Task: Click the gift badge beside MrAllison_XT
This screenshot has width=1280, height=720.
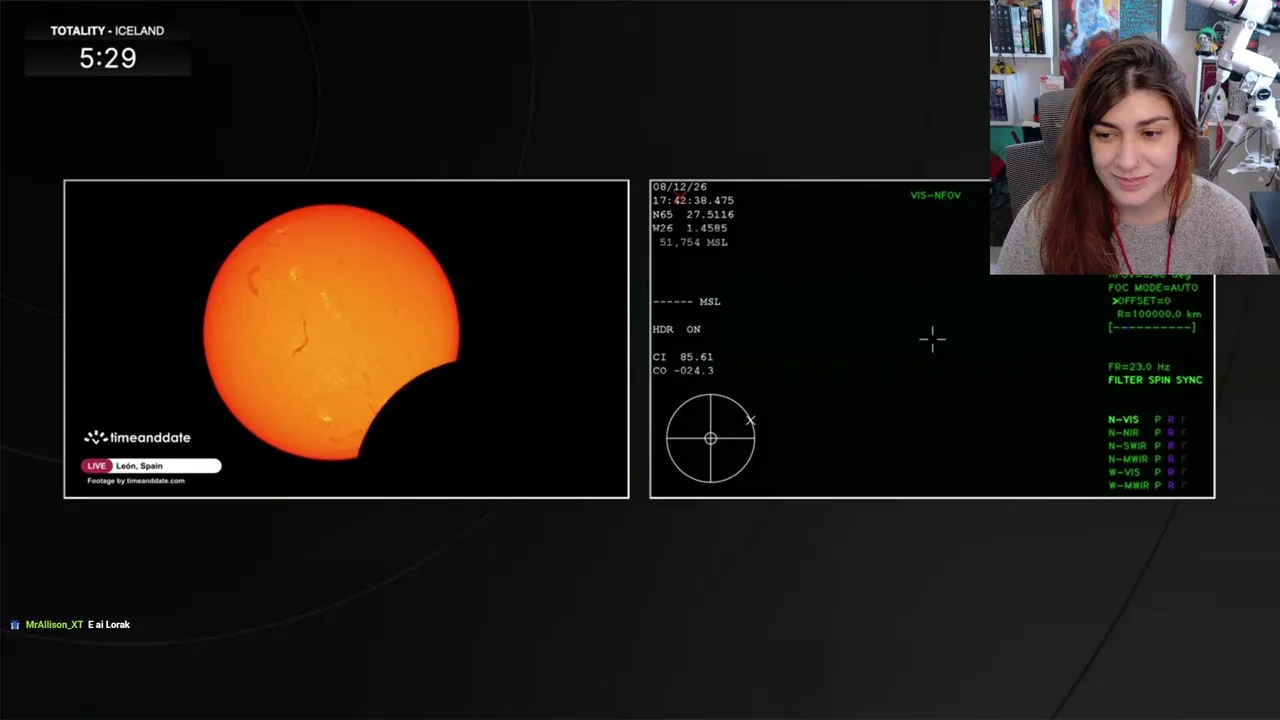Action: pyautogui.click(x=15, y=625)
